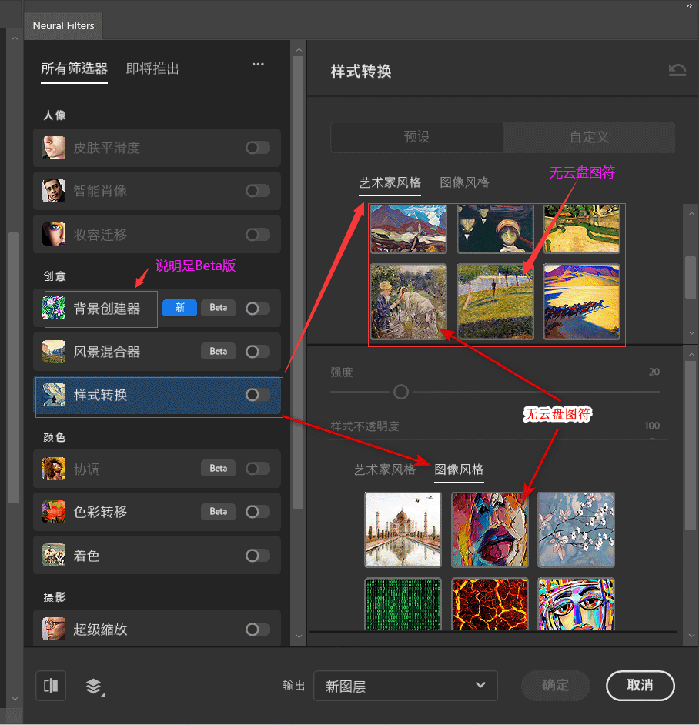The image size is (699, 725).
Task: Switch to the 即将推出 tab
Action: click(152, 69)
